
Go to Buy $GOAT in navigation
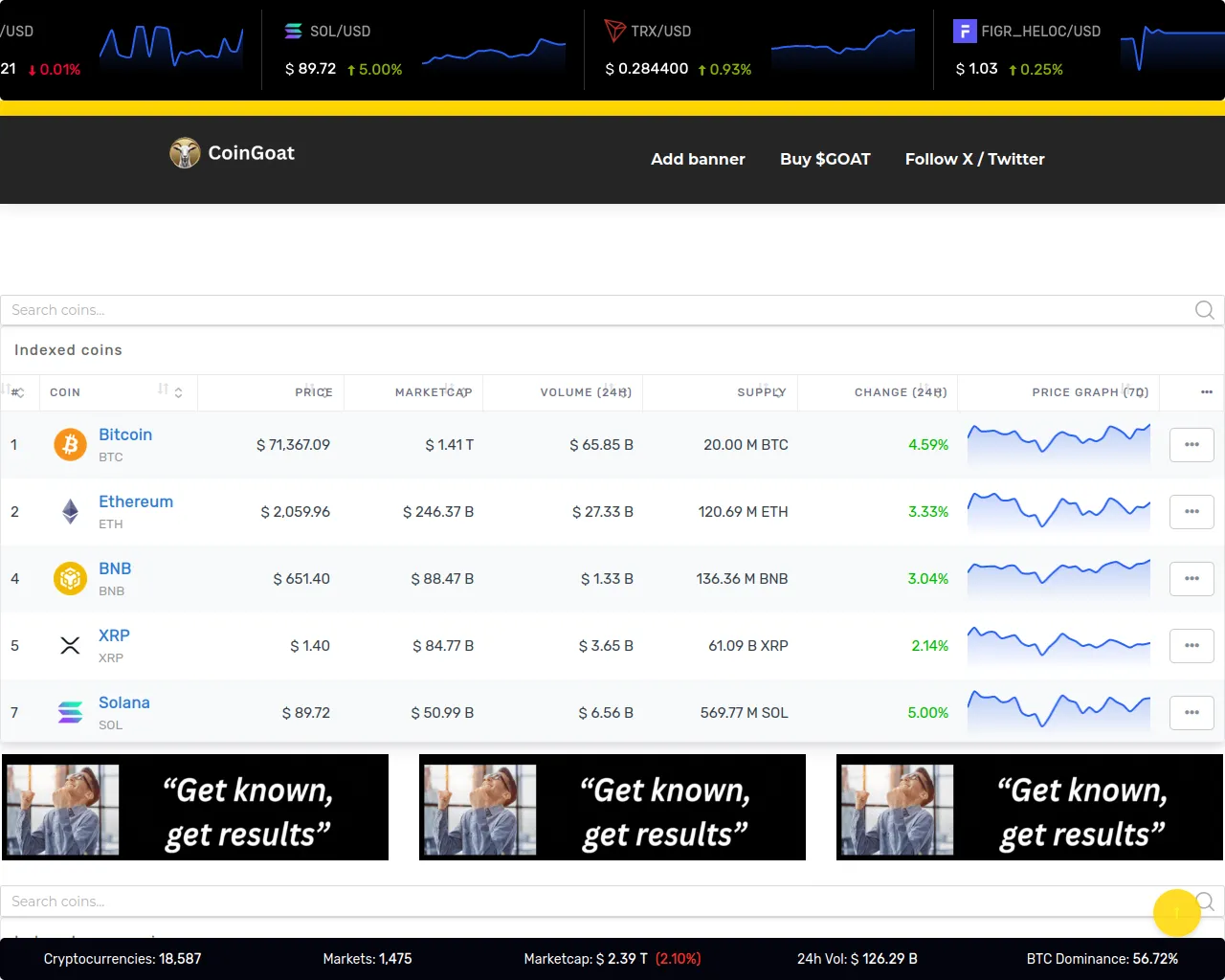pyautogui.click(x=825, y=159)
